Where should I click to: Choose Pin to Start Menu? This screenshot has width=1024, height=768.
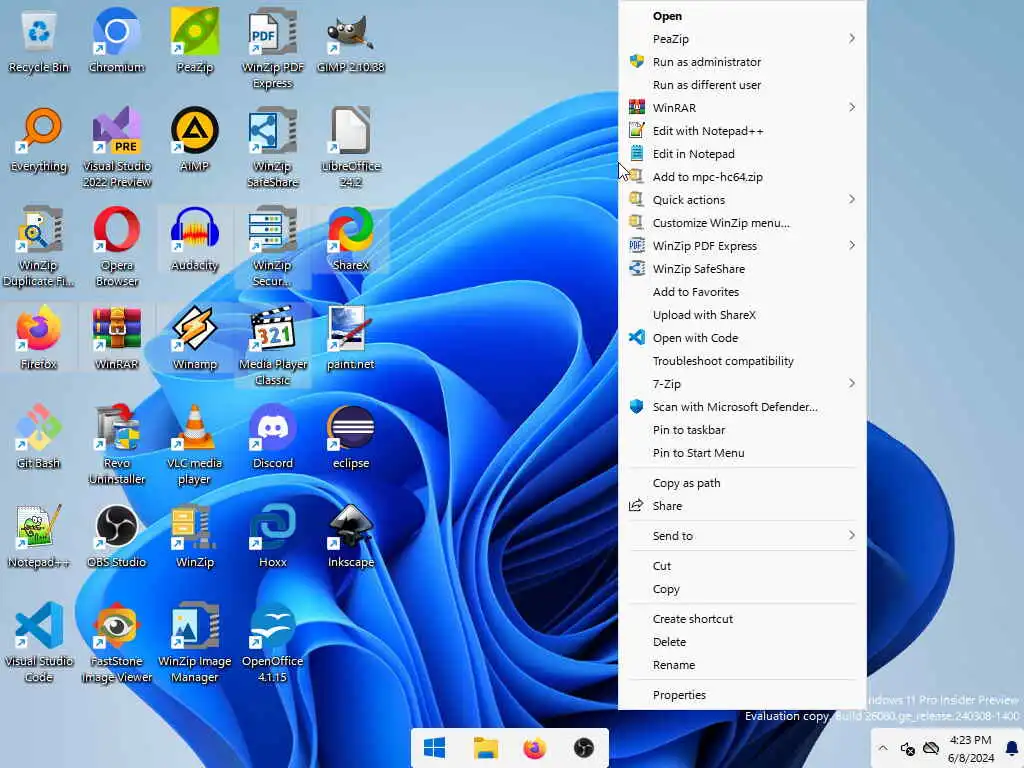[742, 453]
